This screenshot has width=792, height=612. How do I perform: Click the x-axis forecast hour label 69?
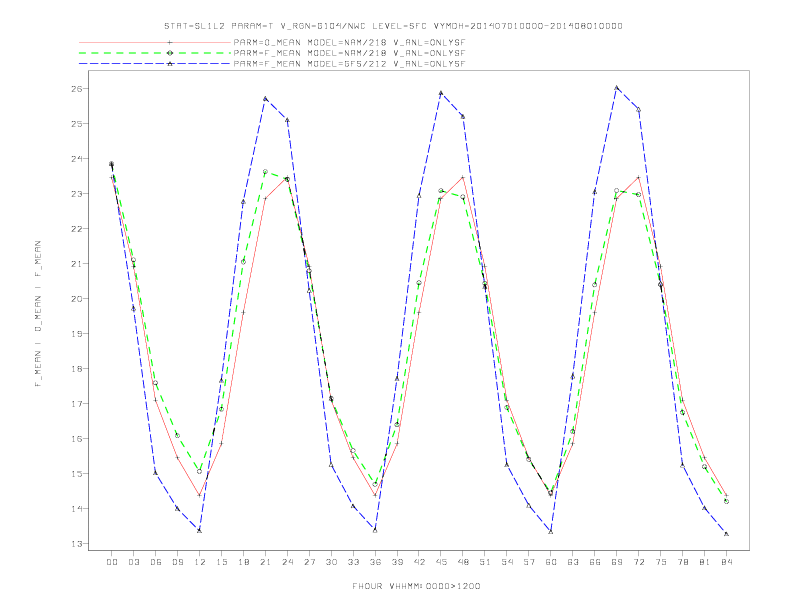[617, 562]
